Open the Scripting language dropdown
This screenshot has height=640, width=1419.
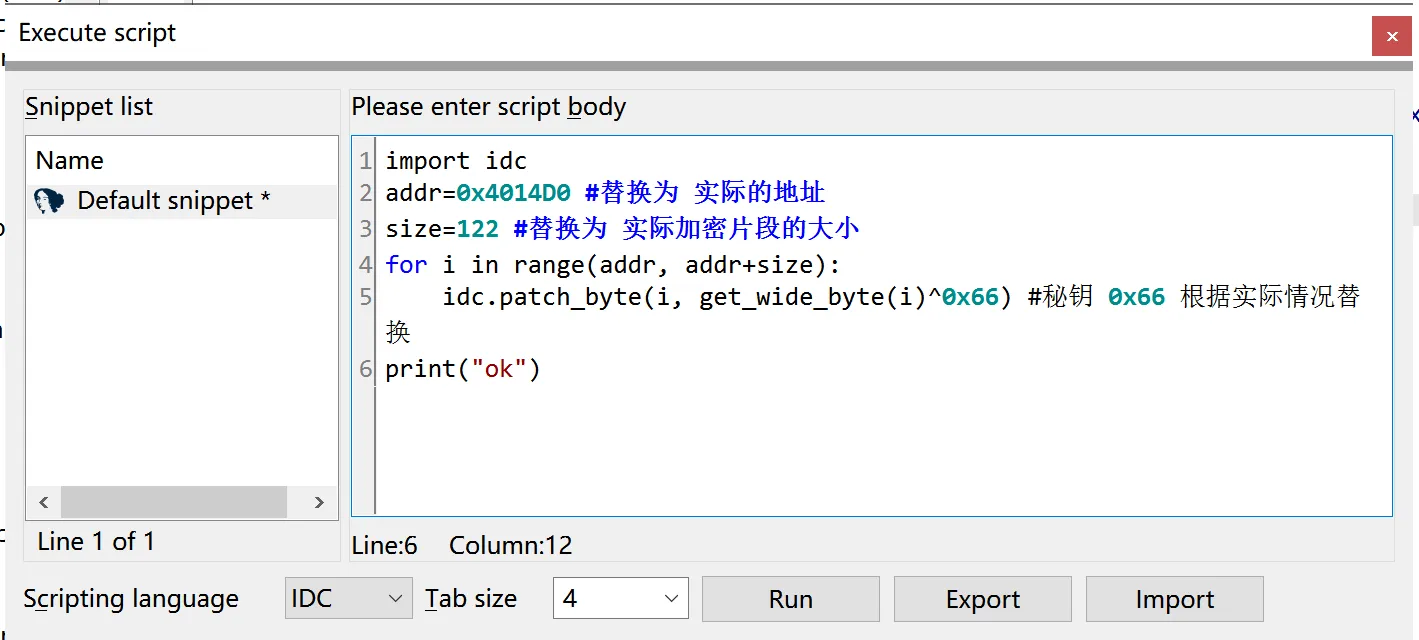tap(348, 599)
